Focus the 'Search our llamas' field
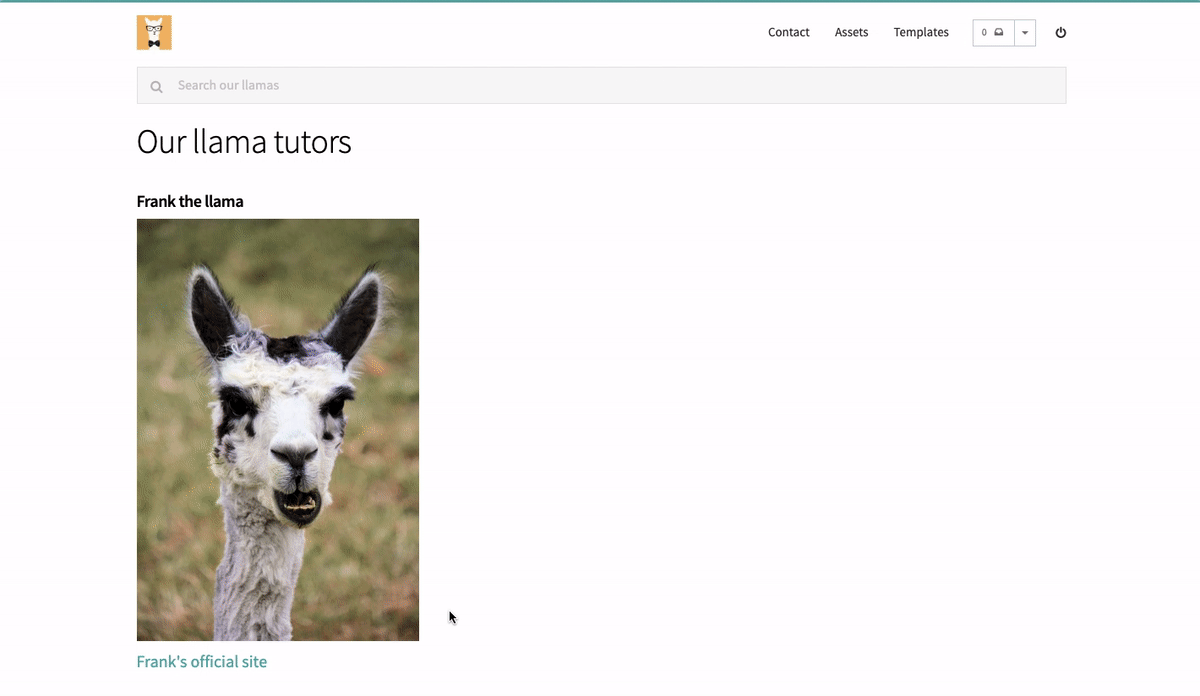The width and height of the screenshot is (1200, 696). 601,85
